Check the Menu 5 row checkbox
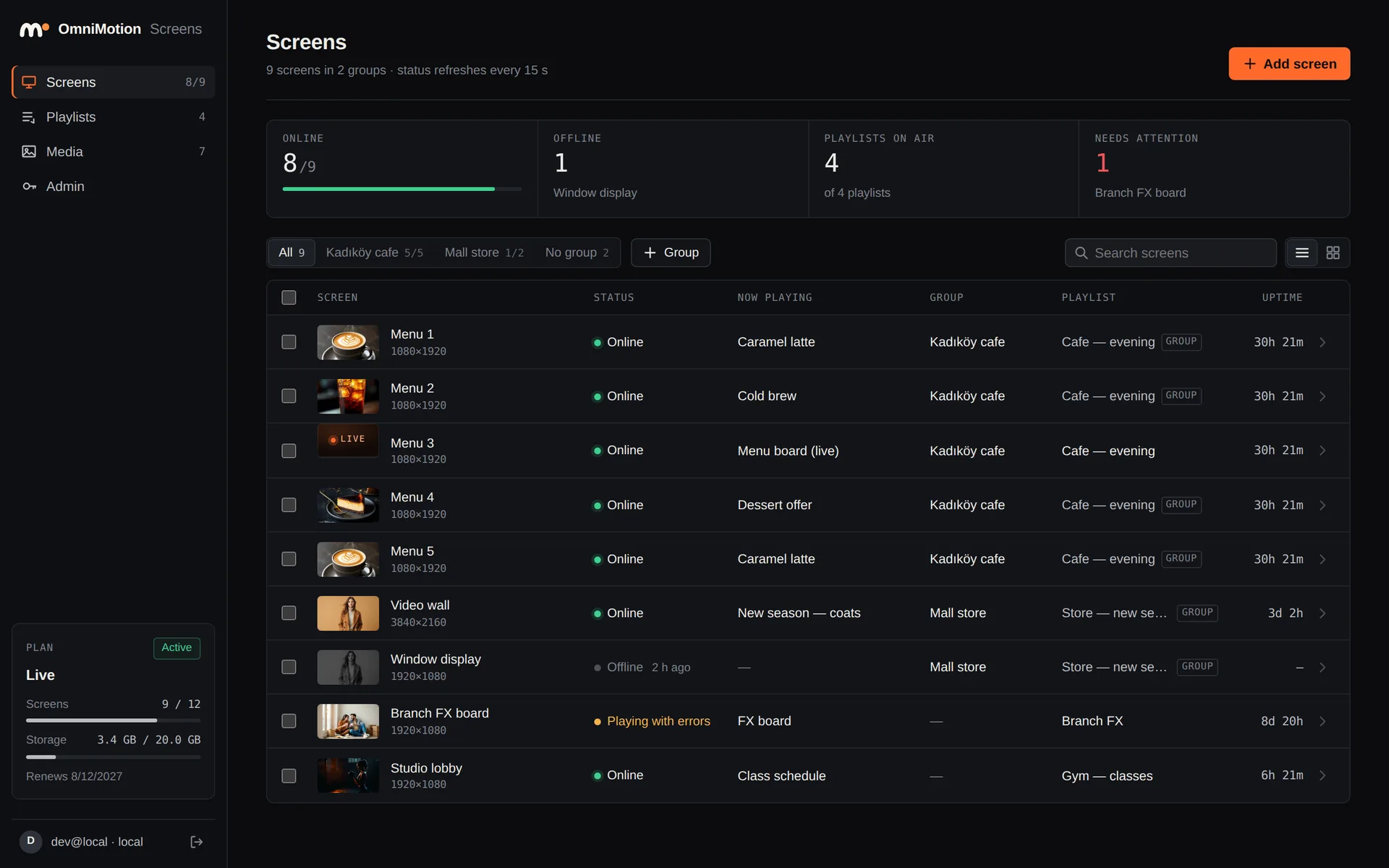The width and height of the screenshot is (1389, 868). 289,559
